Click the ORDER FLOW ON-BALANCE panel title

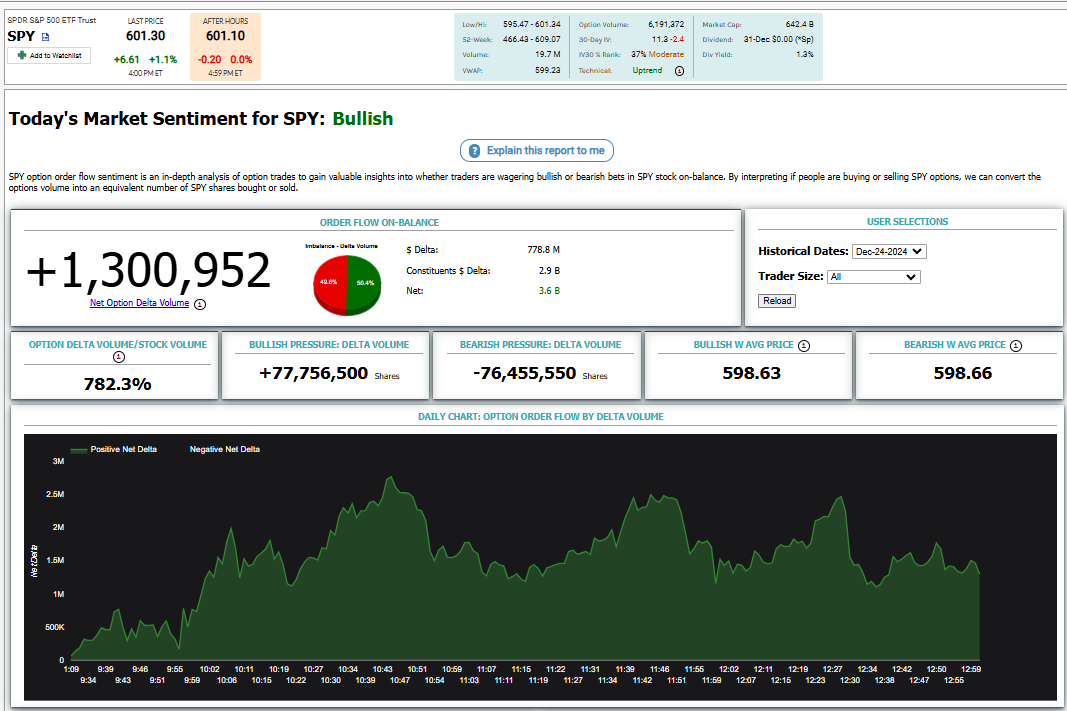(379, 222)
